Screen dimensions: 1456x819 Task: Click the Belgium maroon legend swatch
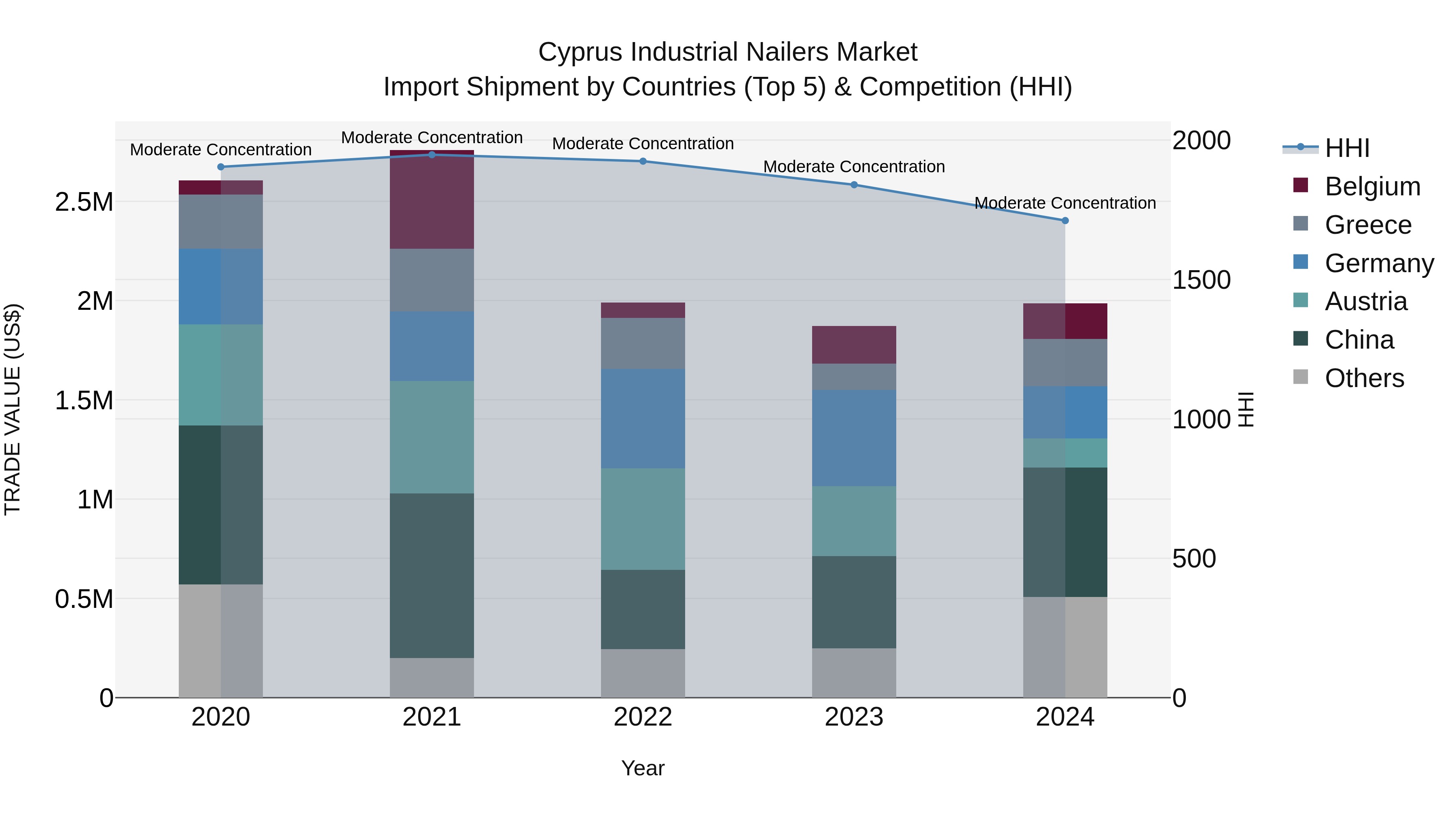[1301, 185]
